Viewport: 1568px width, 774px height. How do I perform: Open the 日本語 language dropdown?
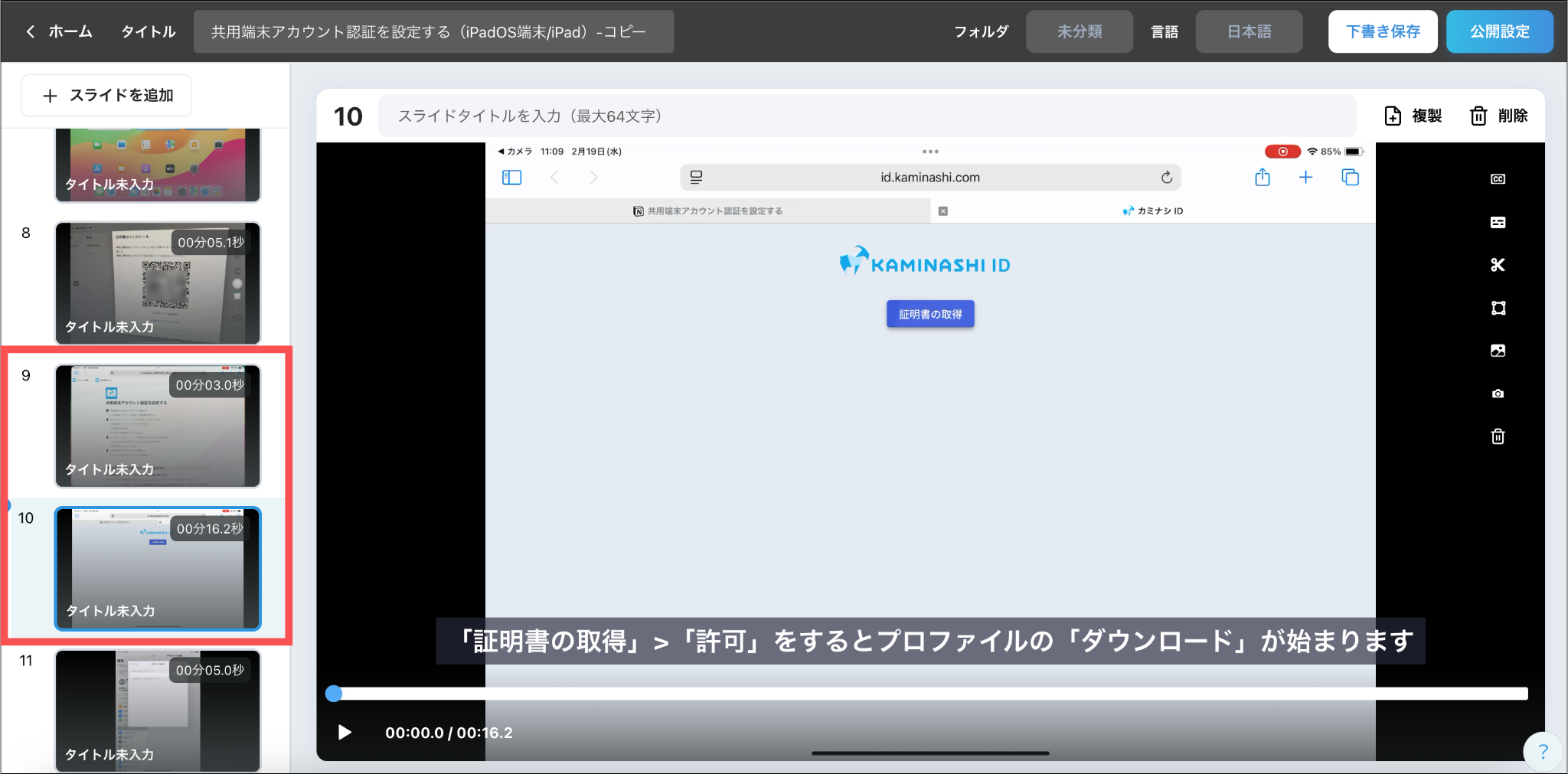point(1249,31)
